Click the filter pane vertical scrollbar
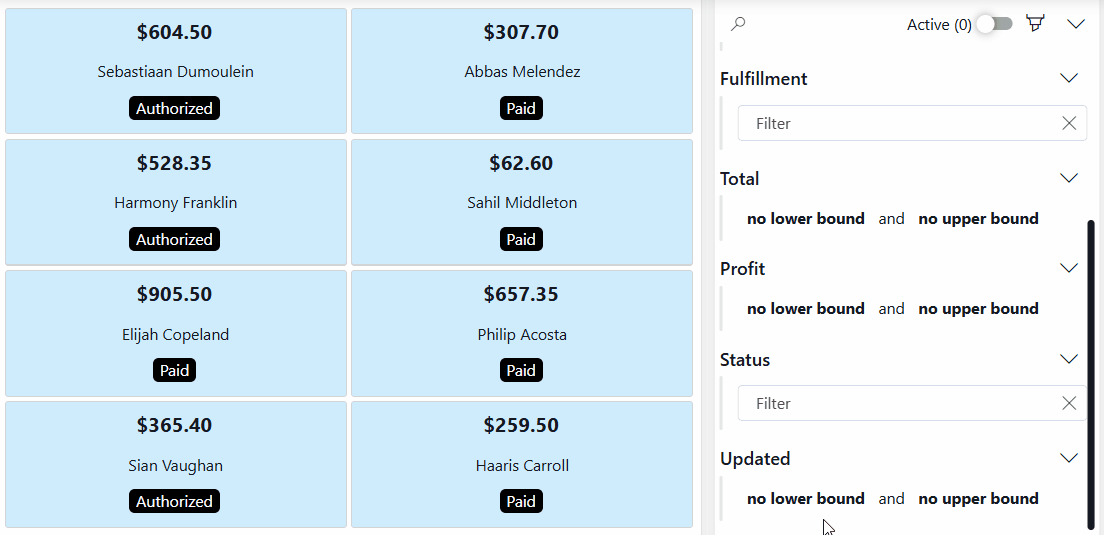The image size is (1104, 535). pos(1091,373)
